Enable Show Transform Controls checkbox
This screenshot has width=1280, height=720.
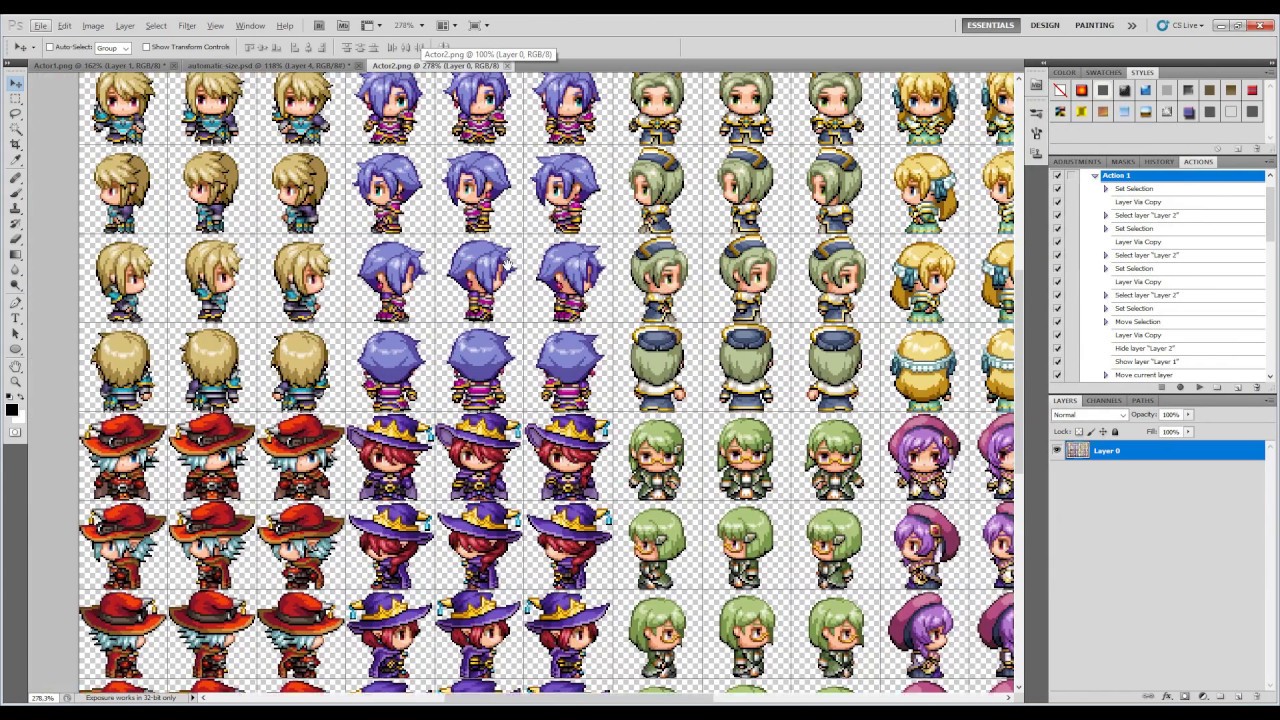146,47
